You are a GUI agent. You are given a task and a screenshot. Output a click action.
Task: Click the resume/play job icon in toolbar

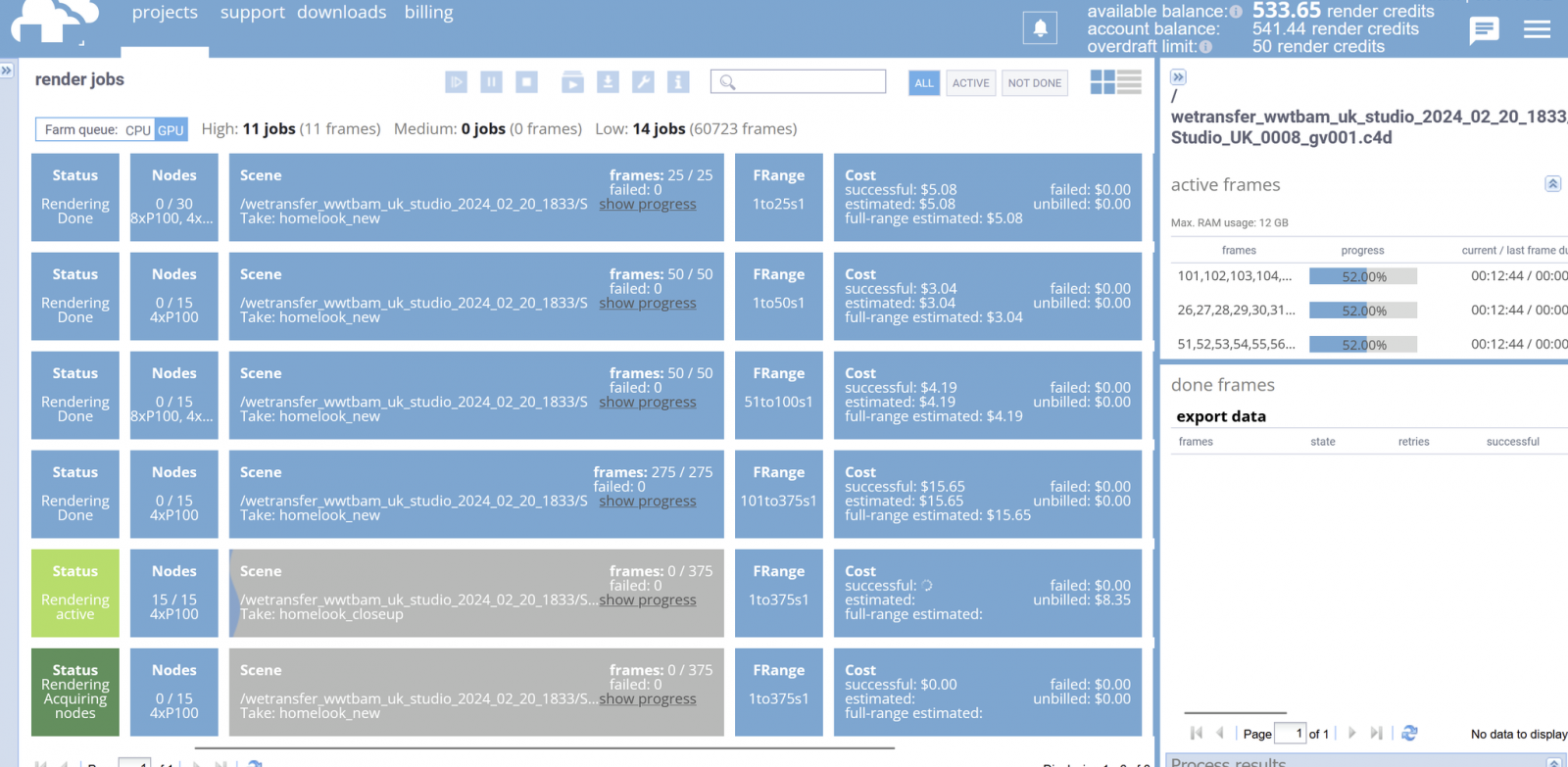pos(456,82)
